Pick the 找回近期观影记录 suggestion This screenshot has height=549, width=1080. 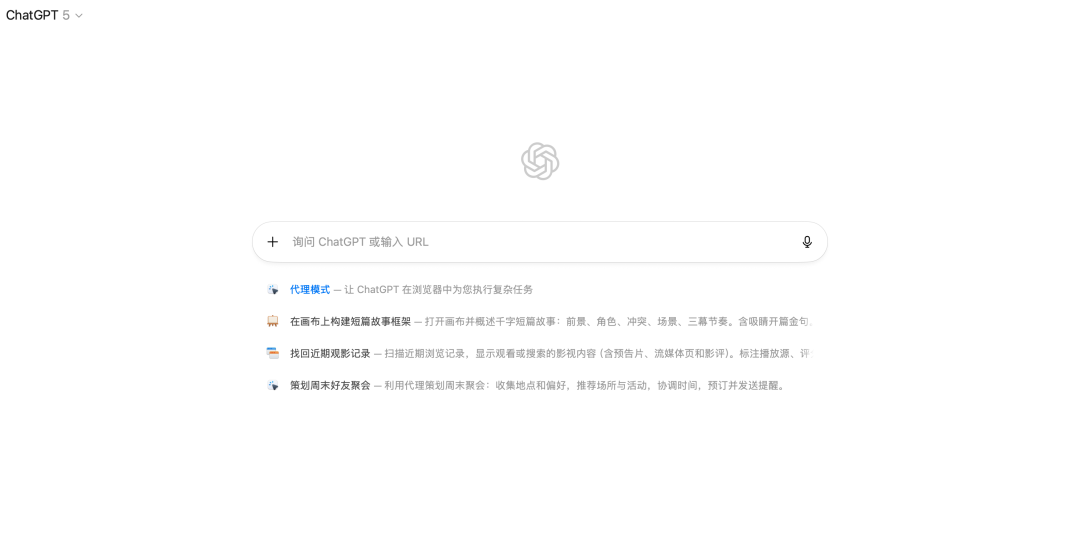(330, 353)
